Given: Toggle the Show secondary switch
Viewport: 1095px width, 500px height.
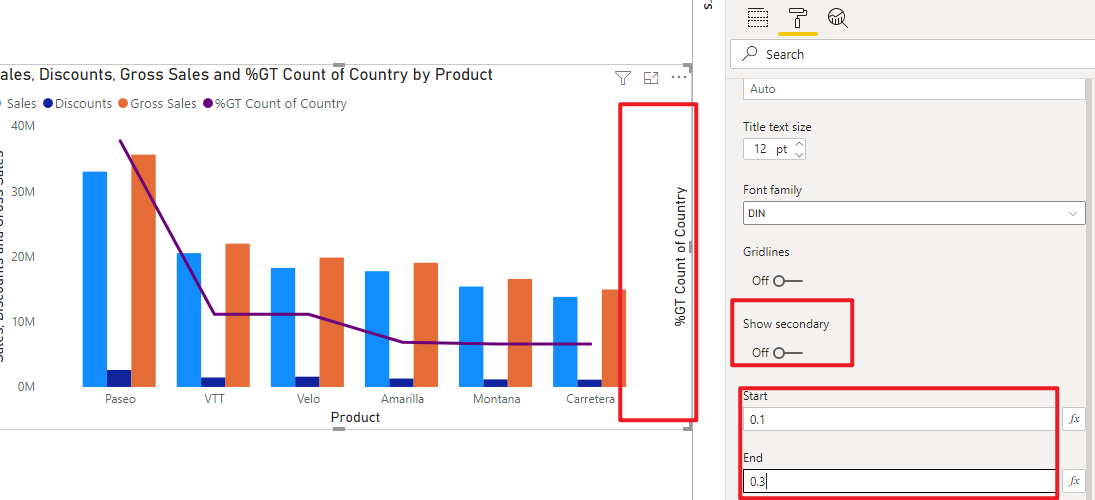Looking at the screenshot, I should tap(788, 353).
